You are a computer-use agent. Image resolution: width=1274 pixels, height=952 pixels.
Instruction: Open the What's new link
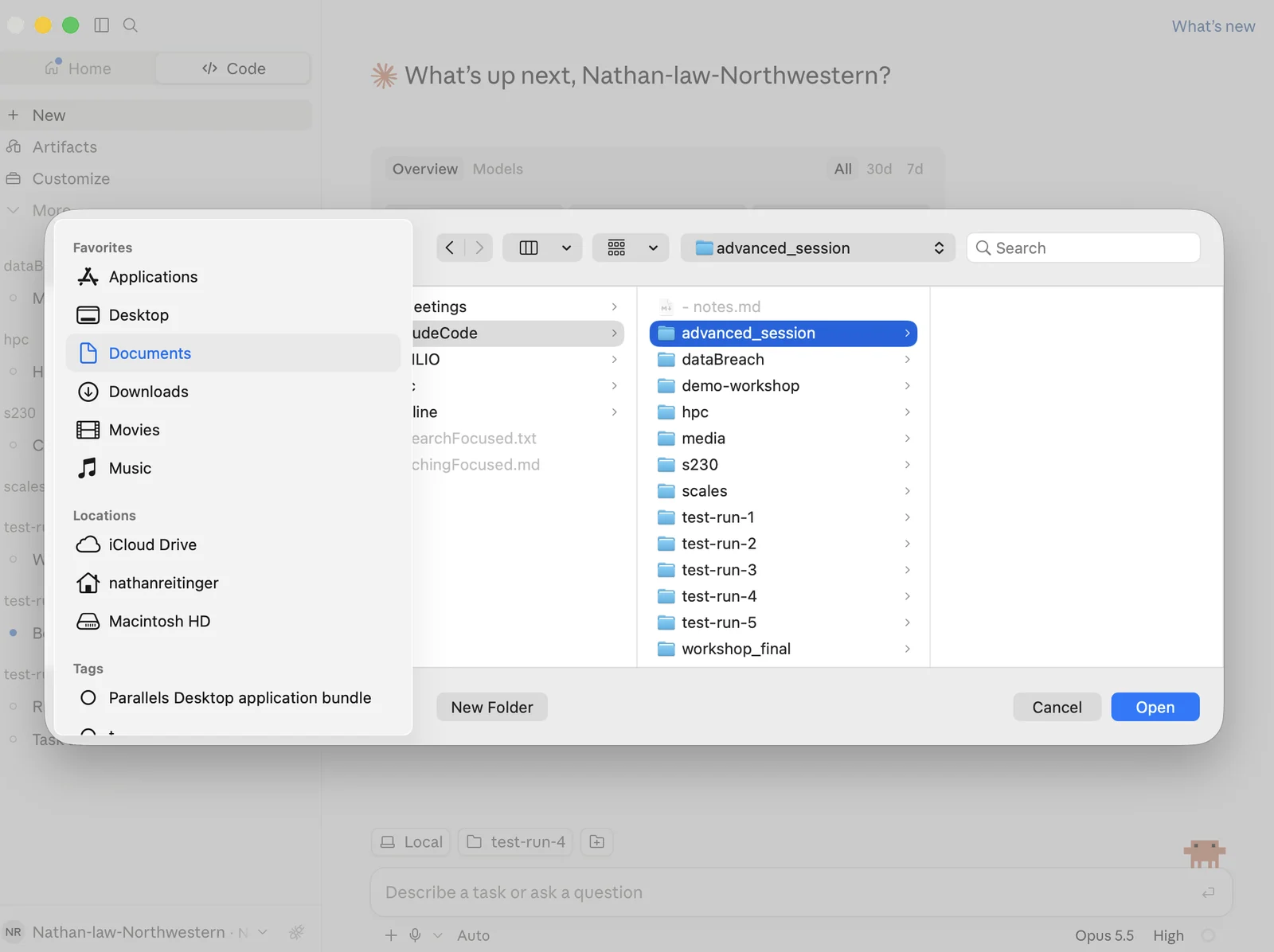click(1213, 26)
